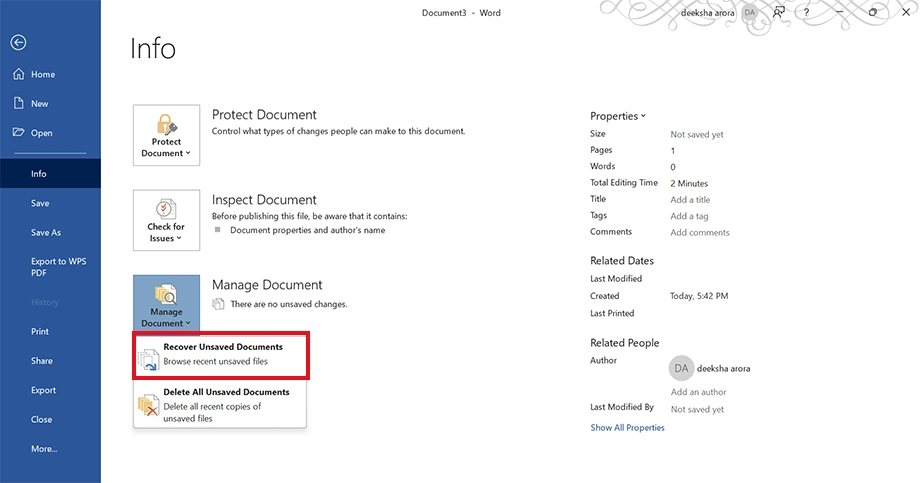Click the "Document3 - Word" window title
This screenshot has width=922, height=483.
point(461,13)
